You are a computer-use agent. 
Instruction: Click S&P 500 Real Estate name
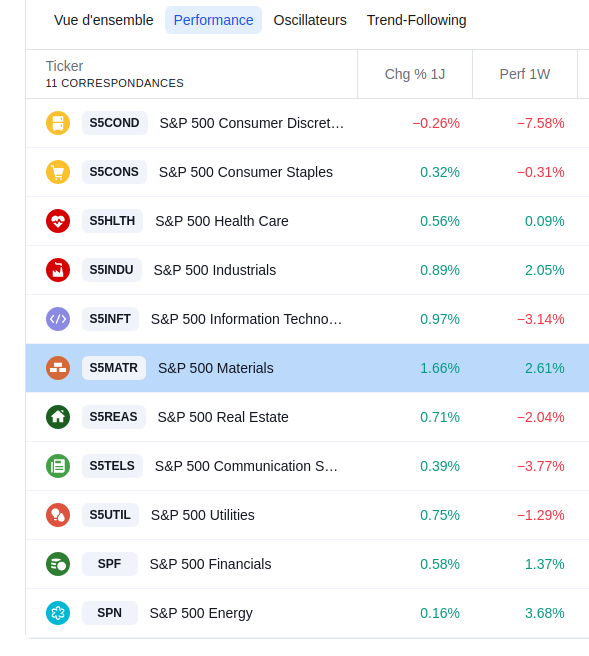point(223,417)
